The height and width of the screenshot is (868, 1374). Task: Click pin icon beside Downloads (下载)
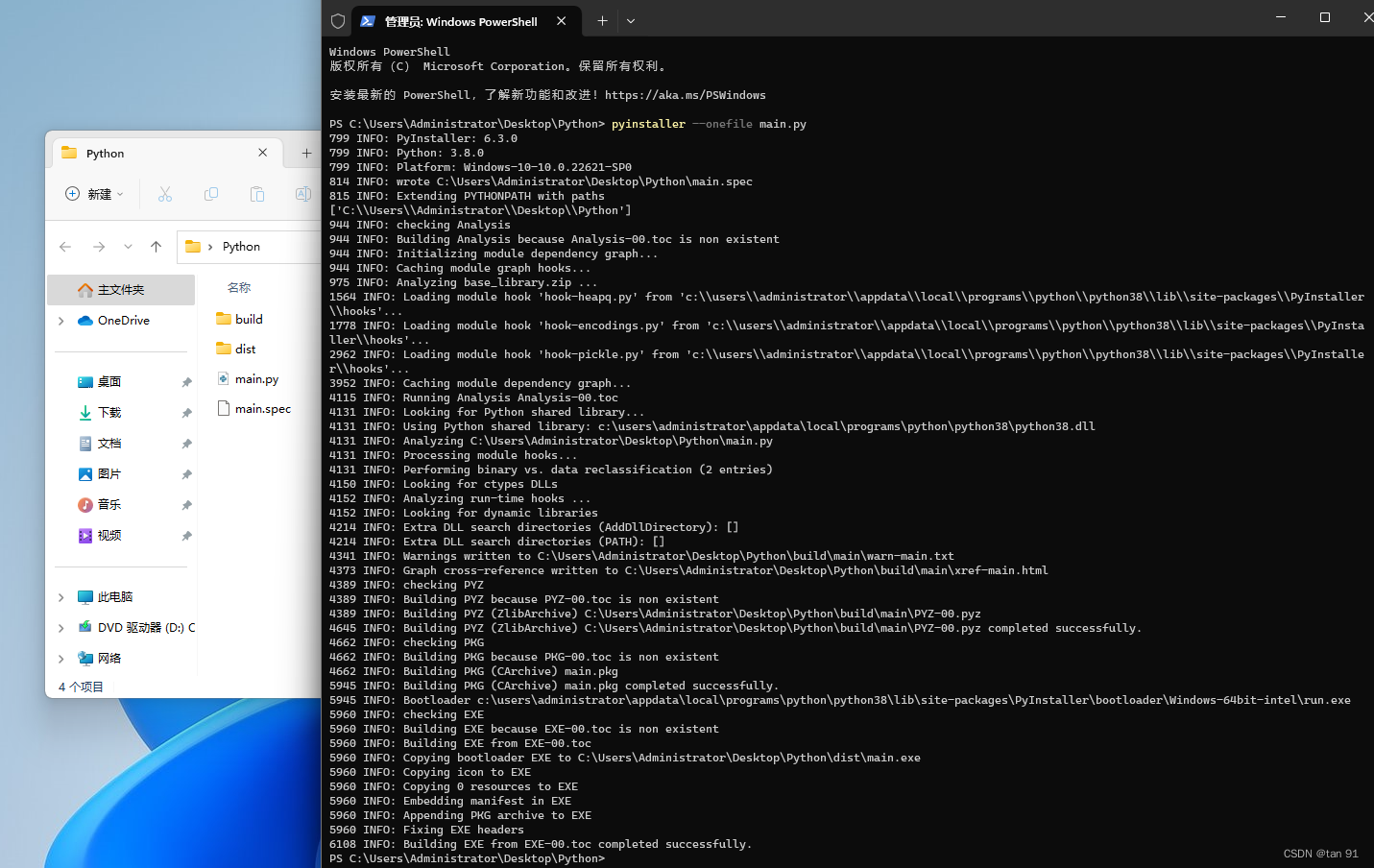pos(186,413)
